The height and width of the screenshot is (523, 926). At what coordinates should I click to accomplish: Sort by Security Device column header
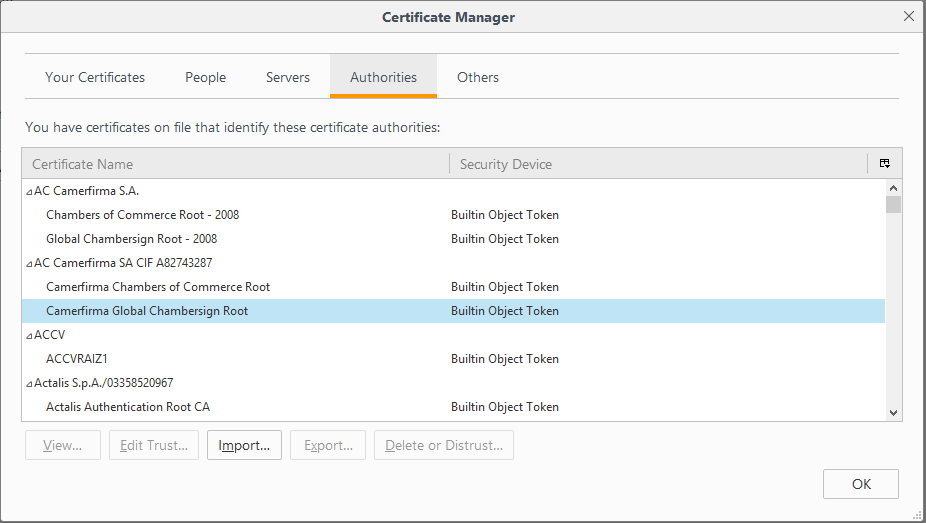pyautogui.click(x=658, y=164)
